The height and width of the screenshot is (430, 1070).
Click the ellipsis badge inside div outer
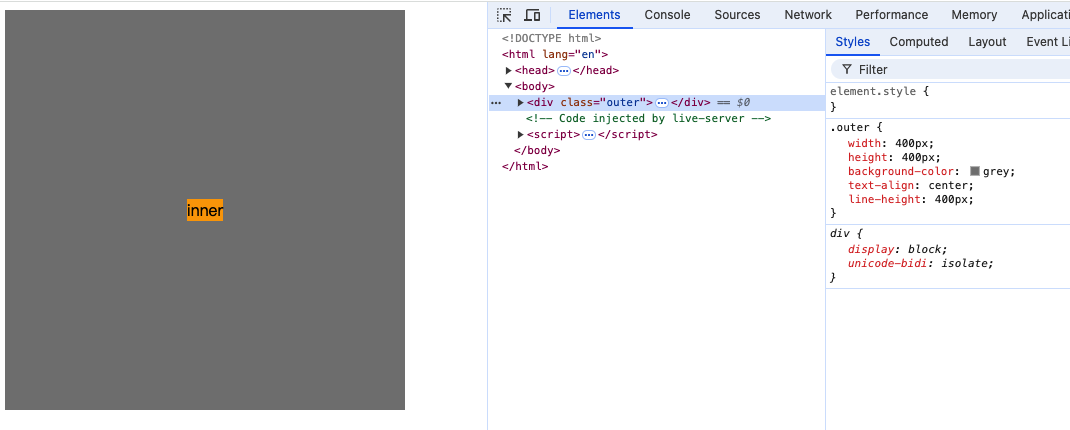click(662, 103)
